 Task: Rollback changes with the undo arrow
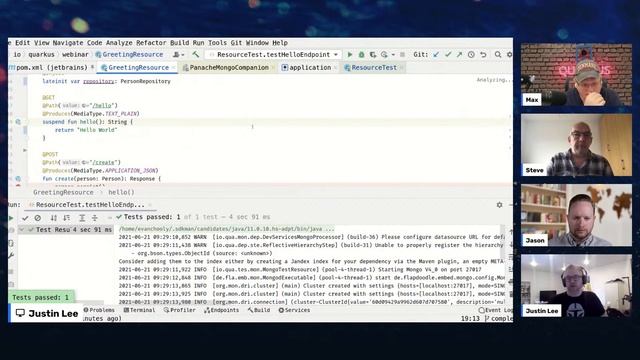tap(483, 54)
